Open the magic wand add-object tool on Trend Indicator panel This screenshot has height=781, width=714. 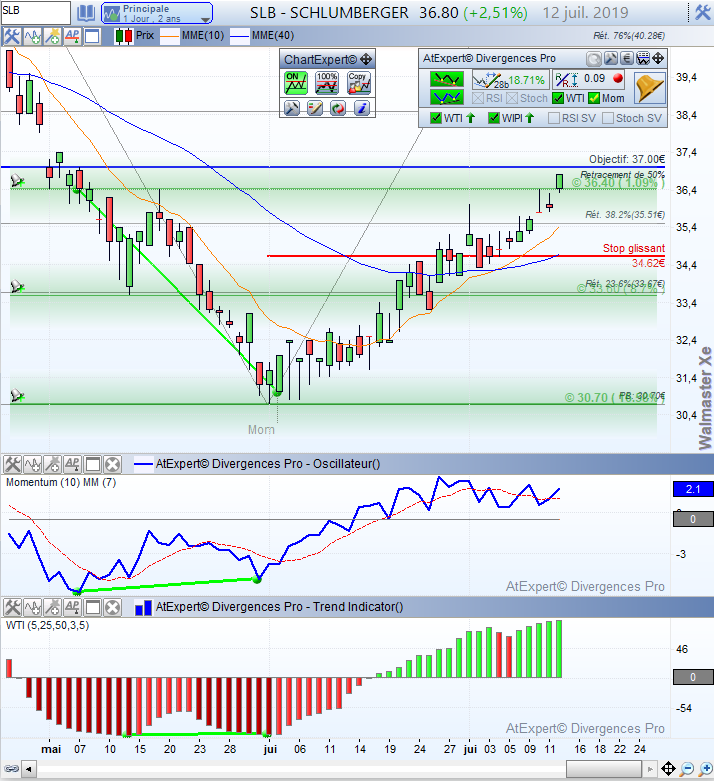pyautogui.click(x=52, y=607)
